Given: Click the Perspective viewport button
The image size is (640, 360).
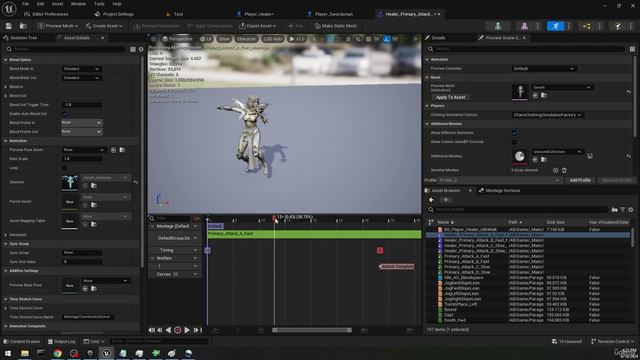Looking at the screenshot, I should 177,39.
